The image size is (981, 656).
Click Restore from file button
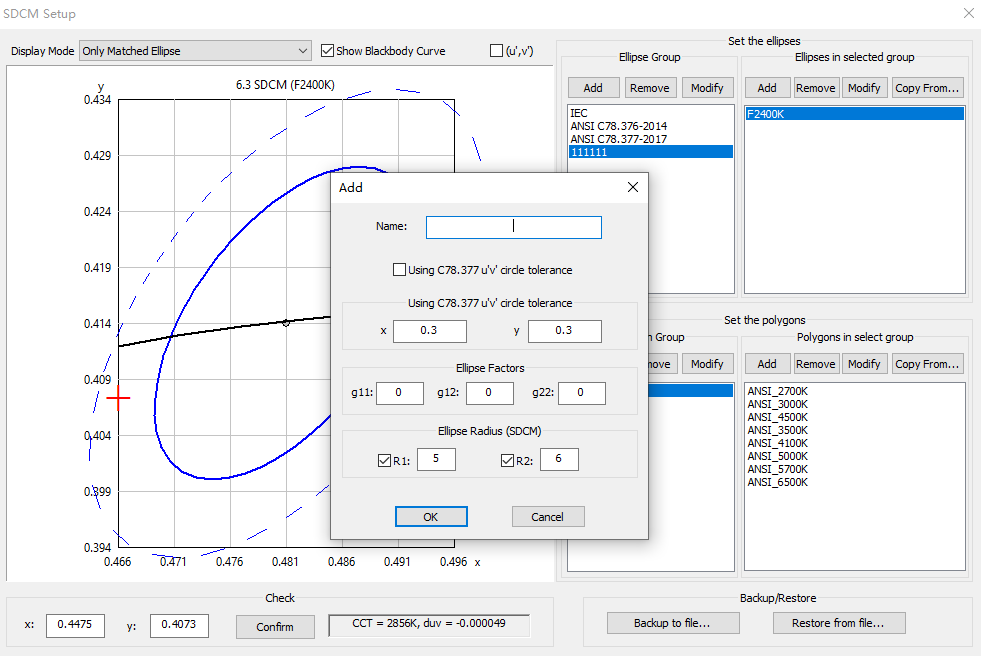coord(839,623)
